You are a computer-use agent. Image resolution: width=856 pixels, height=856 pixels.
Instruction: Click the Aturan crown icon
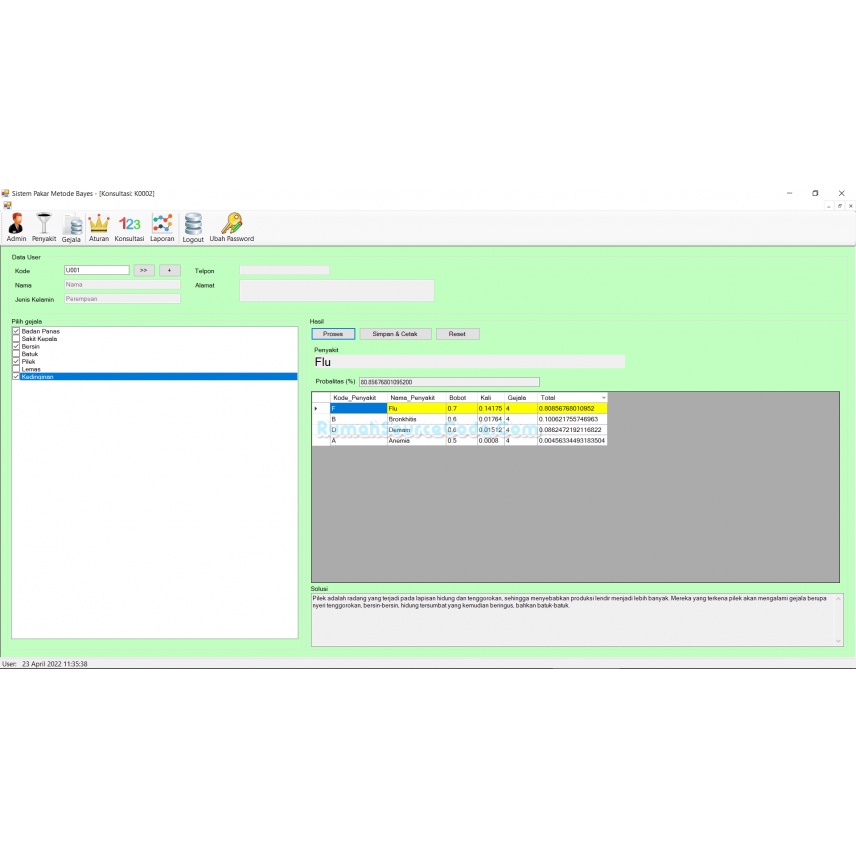pos(98,225)
